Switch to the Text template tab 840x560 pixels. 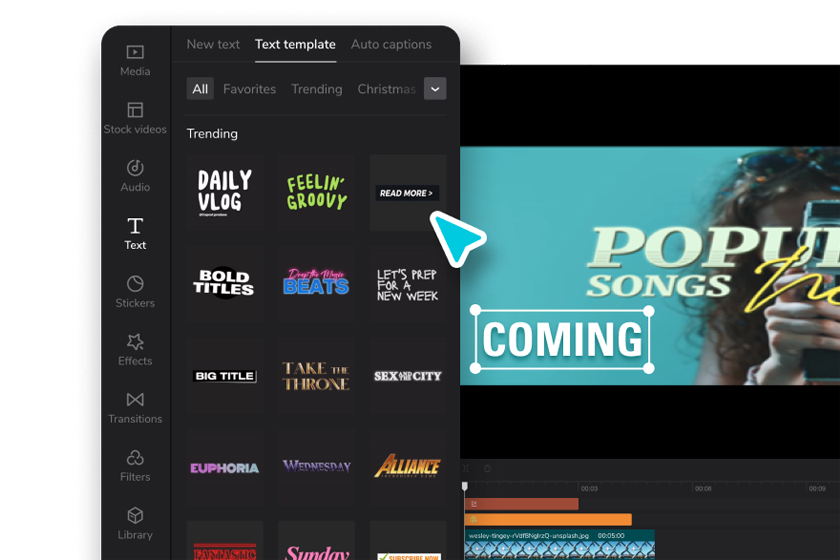pyautogui.click(x=295, y=44)
